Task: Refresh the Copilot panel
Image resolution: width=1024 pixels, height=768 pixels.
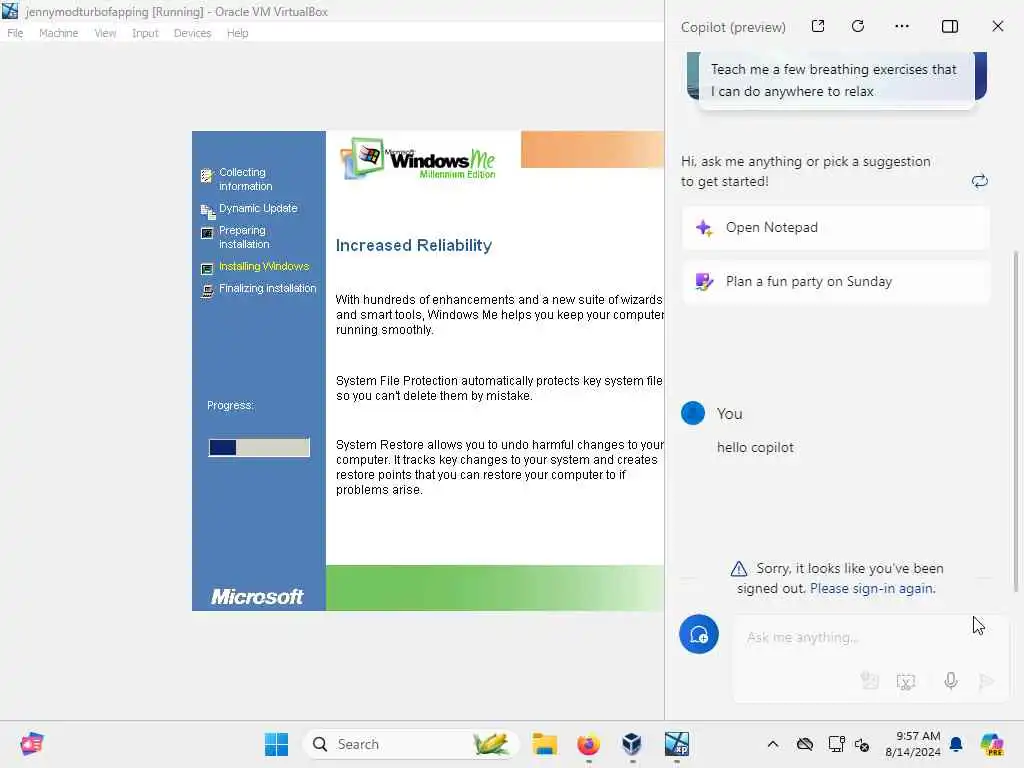Action: (858, 26)
